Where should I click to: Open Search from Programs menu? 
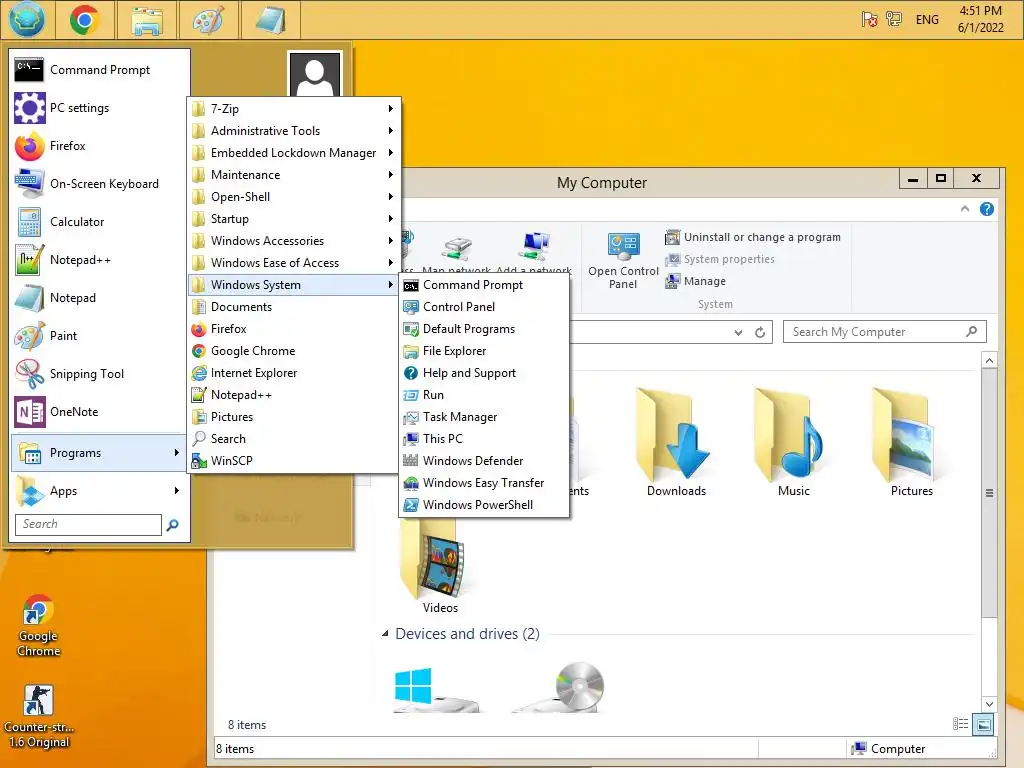(294, 439)
